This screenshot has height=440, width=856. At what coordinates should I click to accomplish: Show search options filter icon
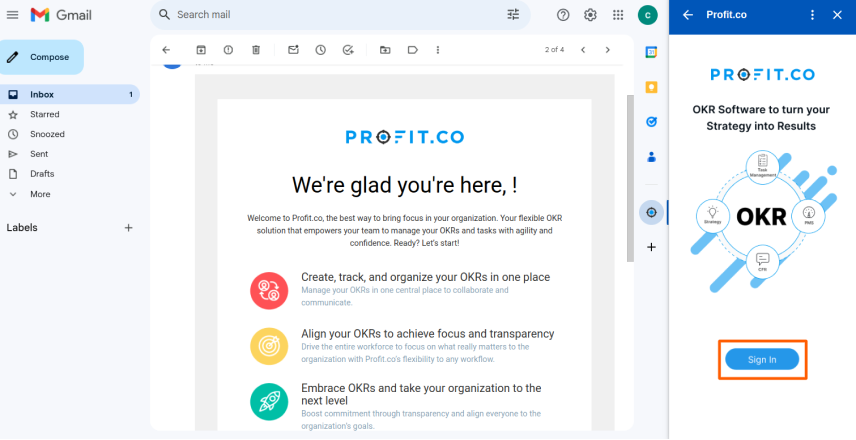513,15
